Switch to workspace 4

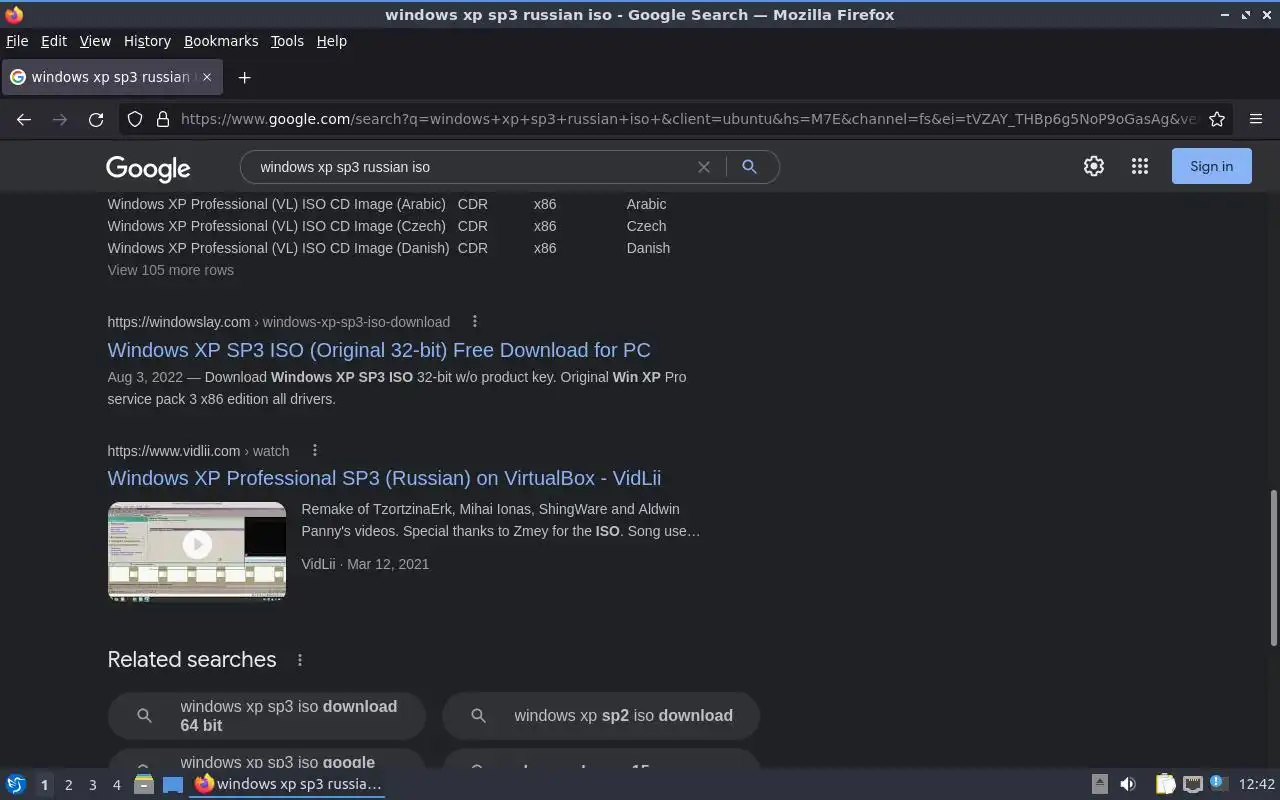point(117,785)
